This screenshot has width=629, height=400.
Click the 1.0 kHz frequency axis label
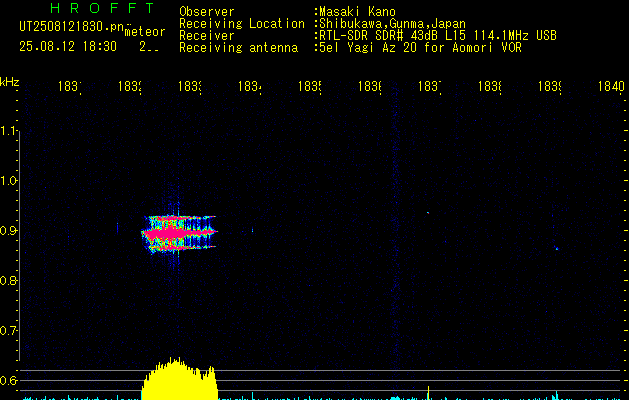[x=10, y=181]
